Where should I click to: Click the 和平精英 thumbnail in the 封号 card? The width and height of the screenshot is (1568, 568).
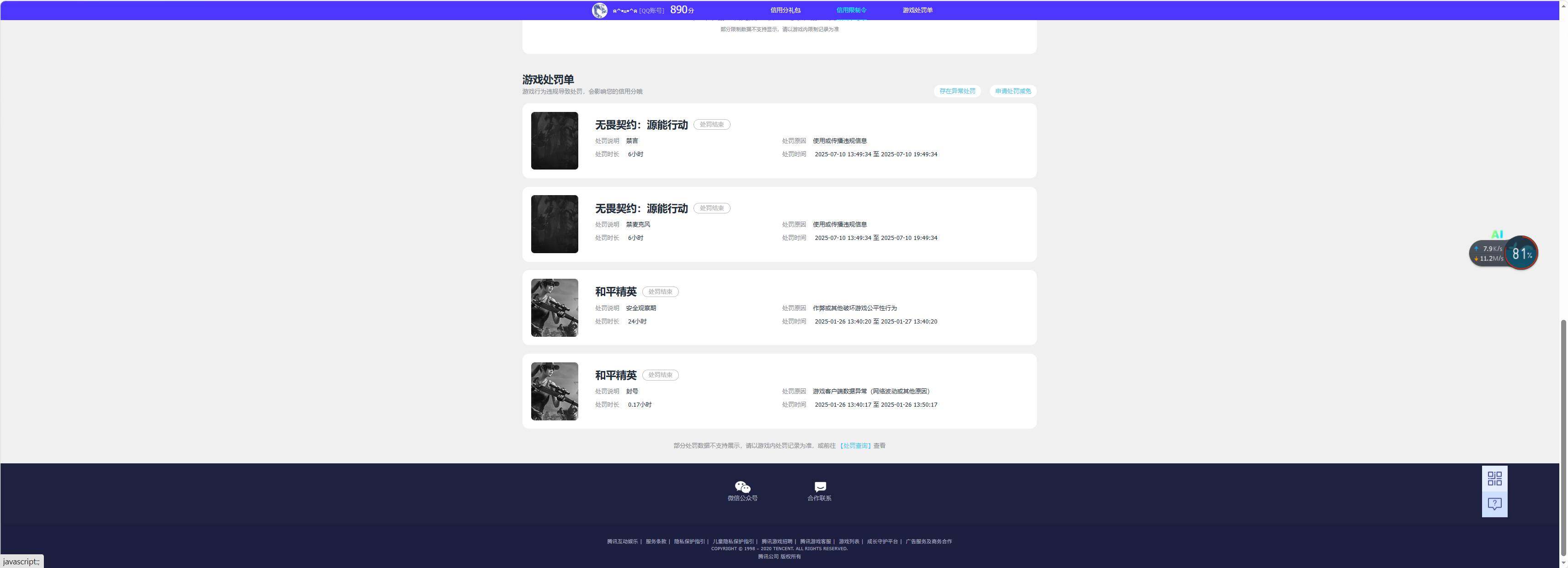pyautogui.click(x=555, y=392)
